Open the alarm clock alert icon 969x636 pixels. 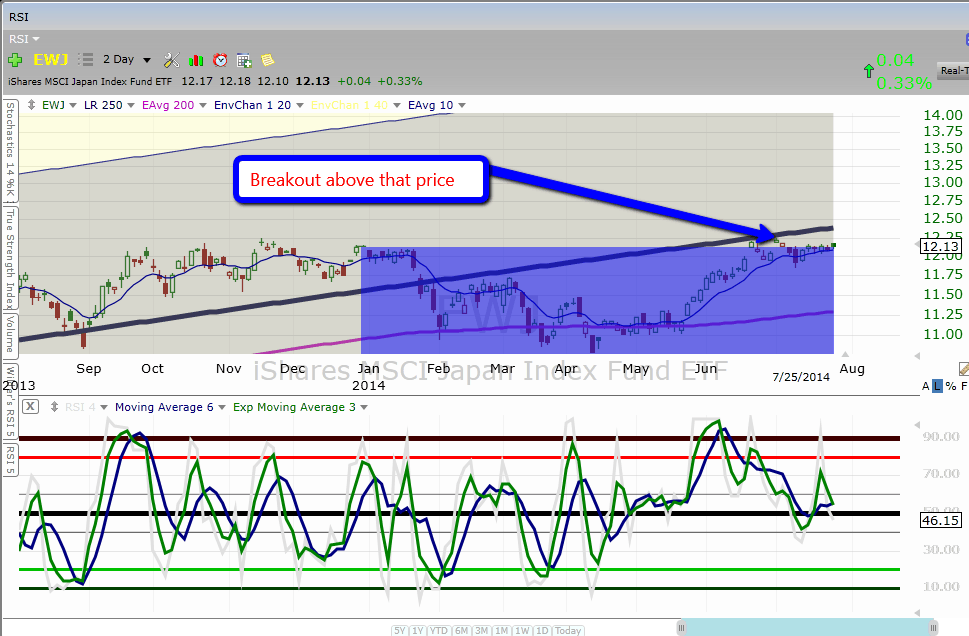220,60
